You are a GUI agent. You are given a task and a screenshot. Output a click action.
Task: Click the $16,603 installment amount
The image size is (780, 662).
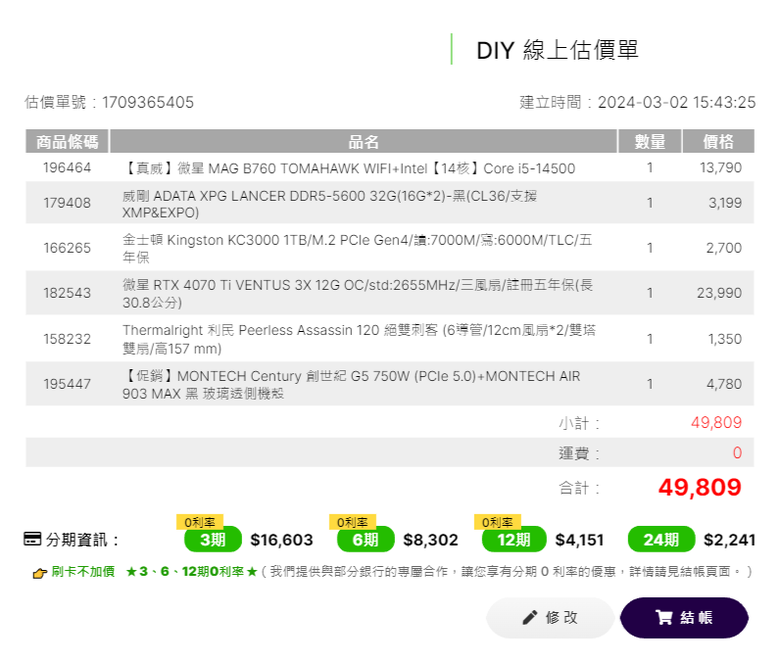(x=282, y=540)
